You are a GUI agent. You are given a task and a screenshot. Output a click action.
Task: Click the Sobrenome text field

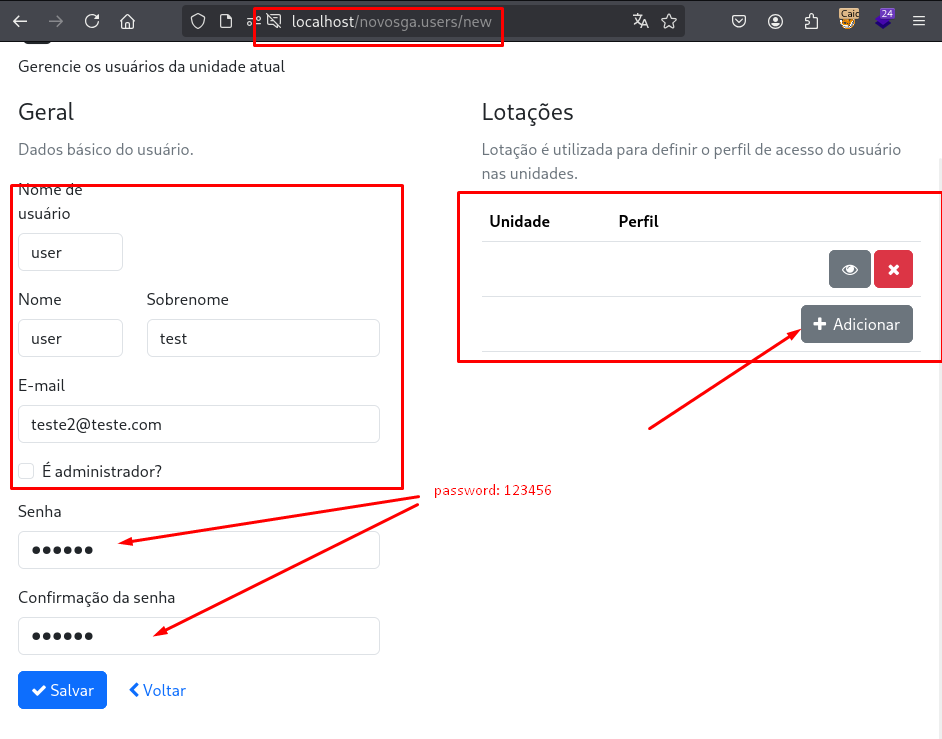[263, 338]
